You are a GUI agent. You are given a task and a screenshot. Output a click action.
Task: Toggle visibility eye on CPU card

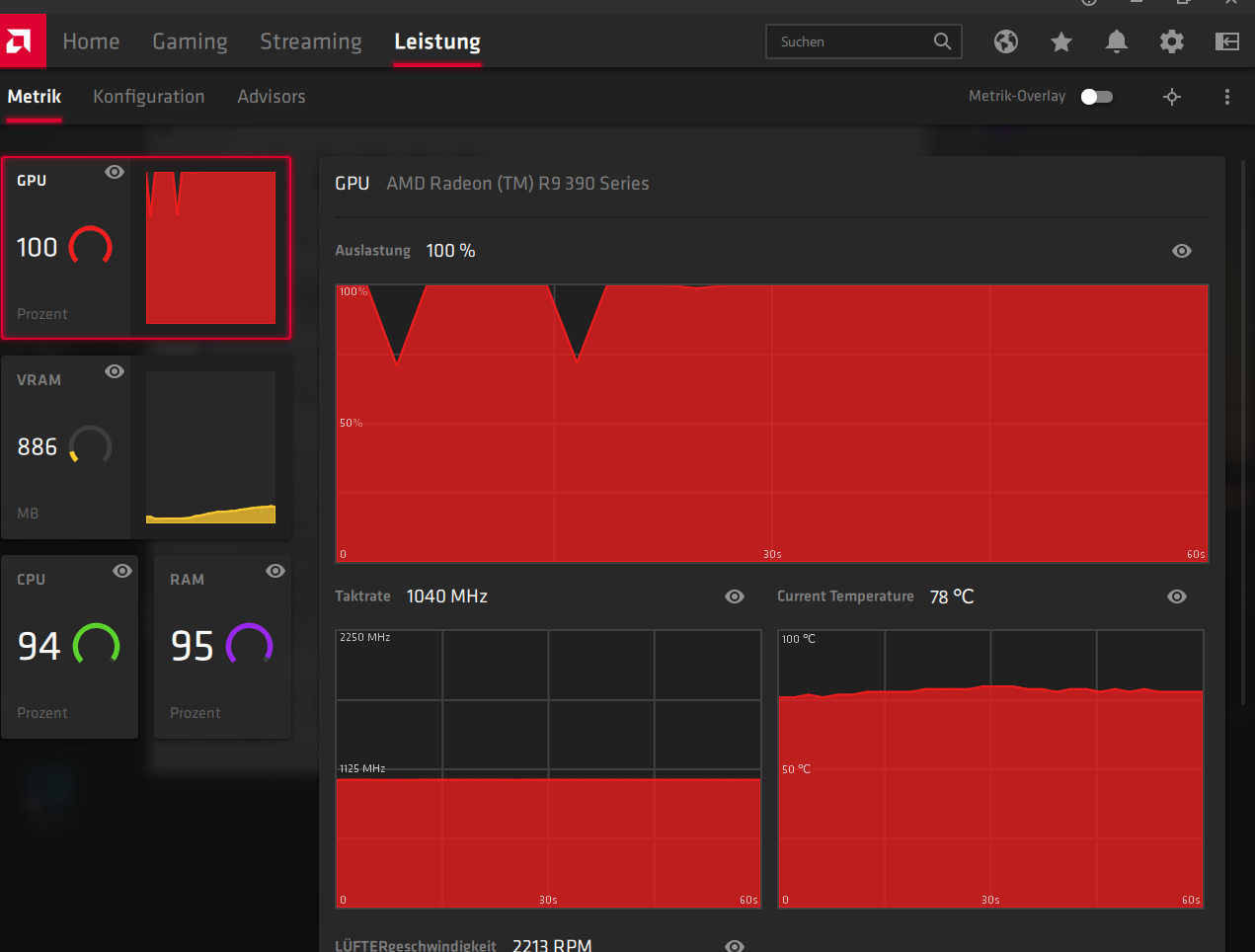click(x=122, y=571)
